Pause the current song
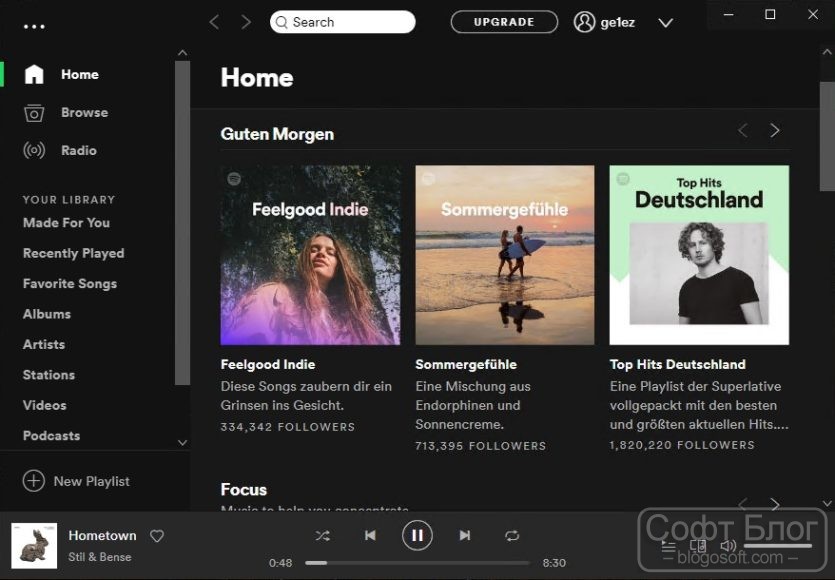Viewport: 835px width, 580px height. (x=417, y=535)
